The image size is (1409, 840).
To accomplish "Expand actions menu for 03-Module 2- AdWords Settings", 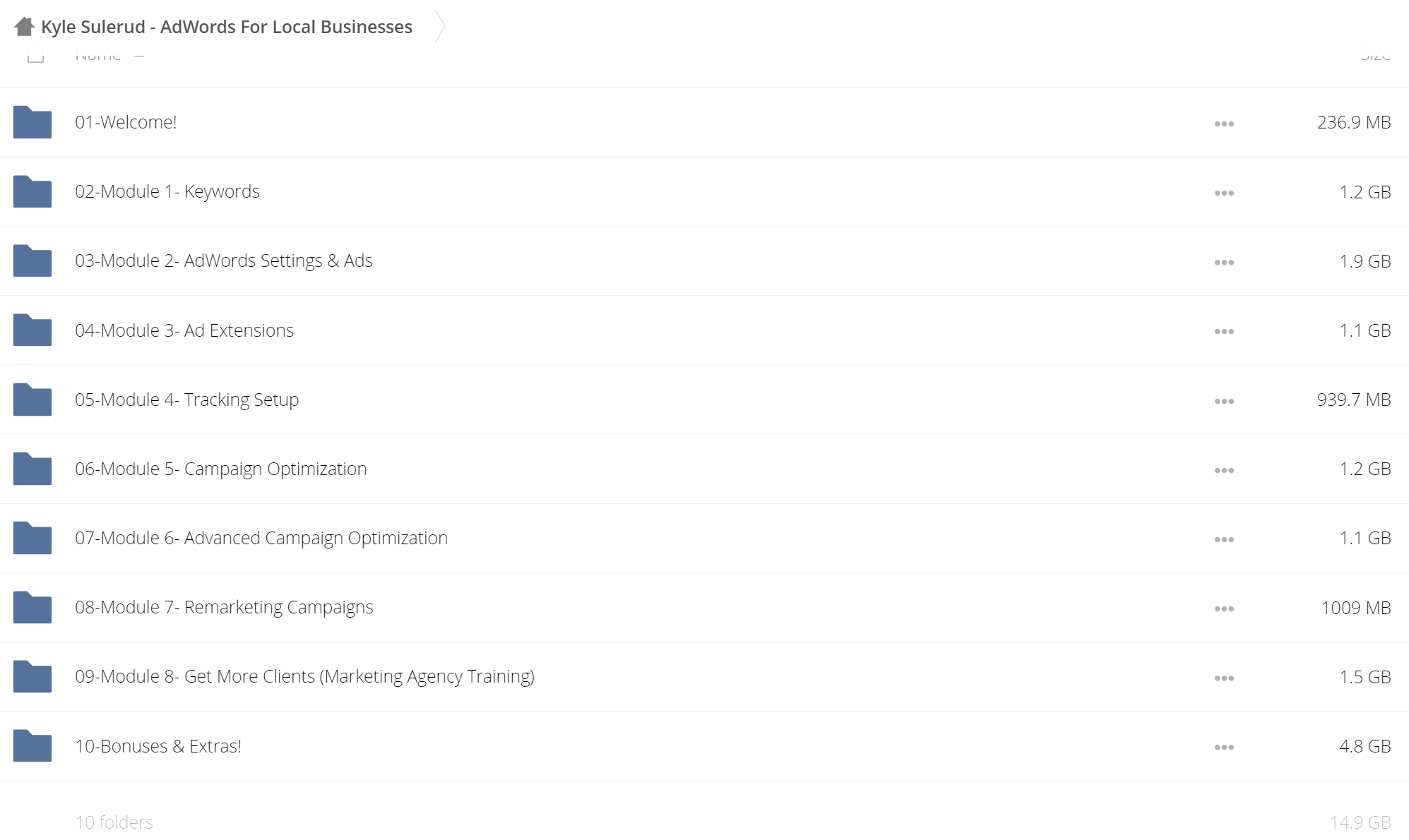I will coord(1224,262).
